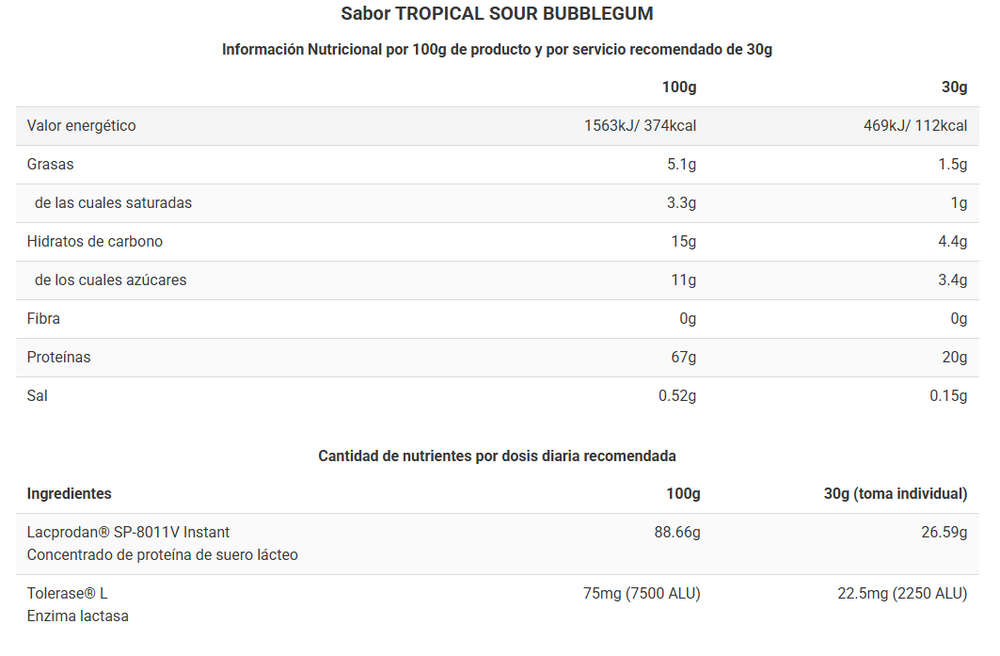Screen dimensions: 1000x656
Task: Select the Sal row label
Action: 37,396
